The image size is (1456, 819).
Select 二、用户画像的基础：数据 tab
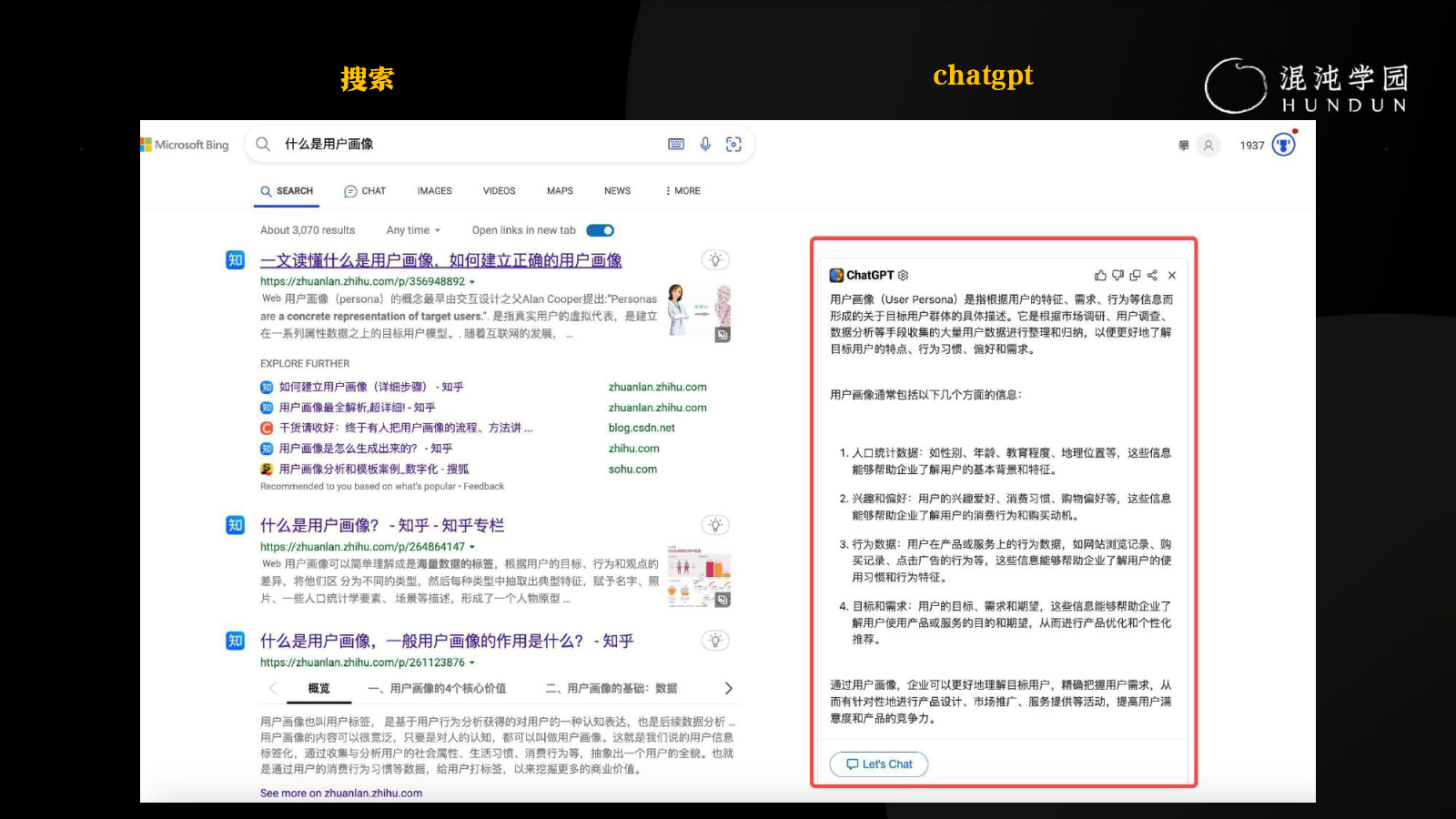(612, 688)
